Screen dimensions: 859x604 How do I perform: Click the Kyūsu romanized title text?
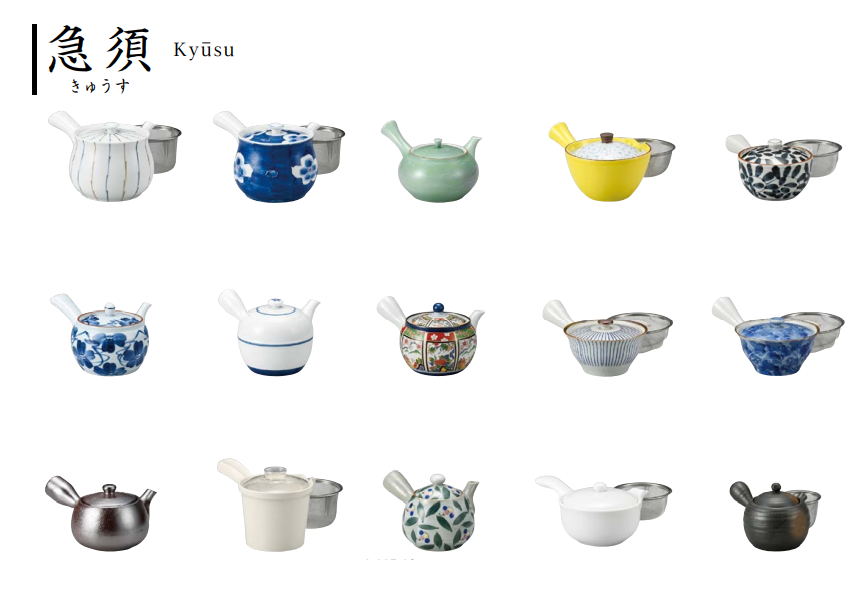(x=204, y=50)
